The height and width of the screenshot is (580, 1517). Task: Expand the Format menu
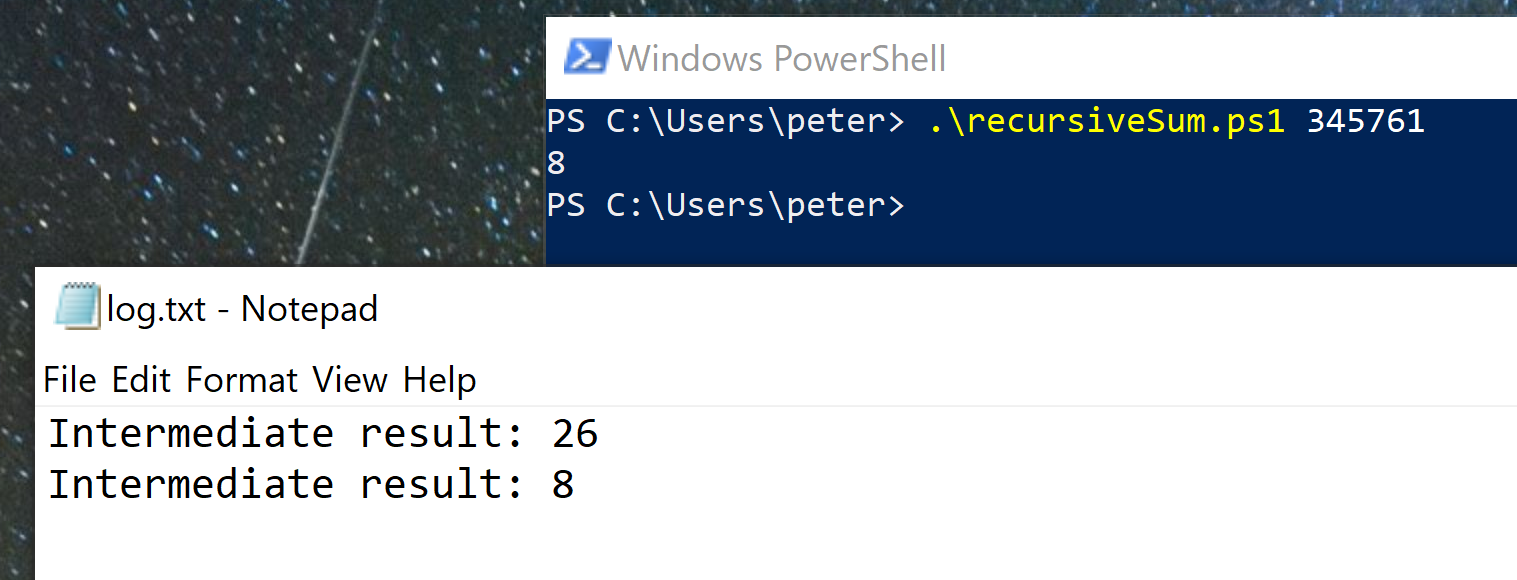242,380
